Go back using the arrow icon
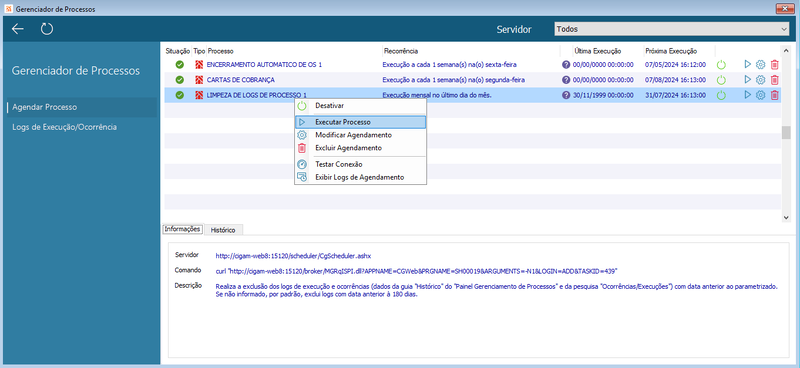 (18, 29)
